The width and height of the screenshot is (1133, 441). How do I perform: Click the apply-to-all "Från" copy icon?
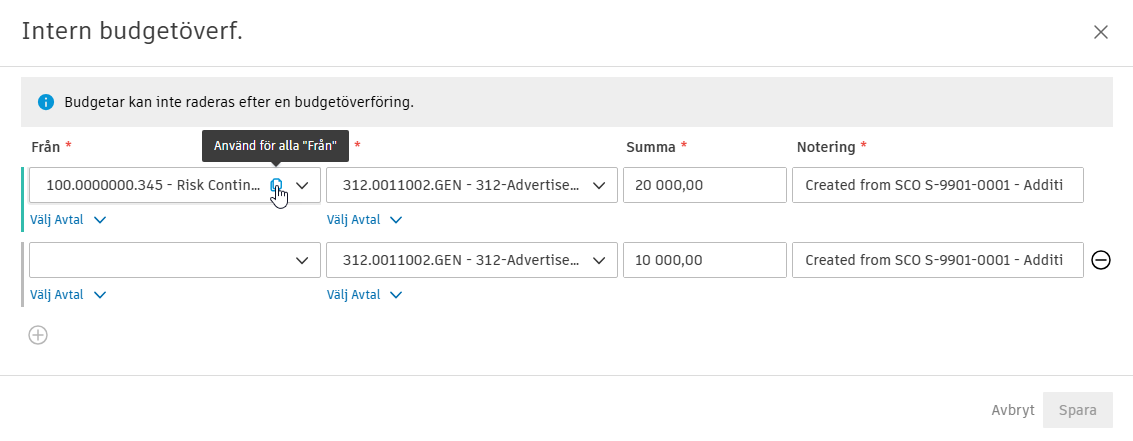coord(276,185)
